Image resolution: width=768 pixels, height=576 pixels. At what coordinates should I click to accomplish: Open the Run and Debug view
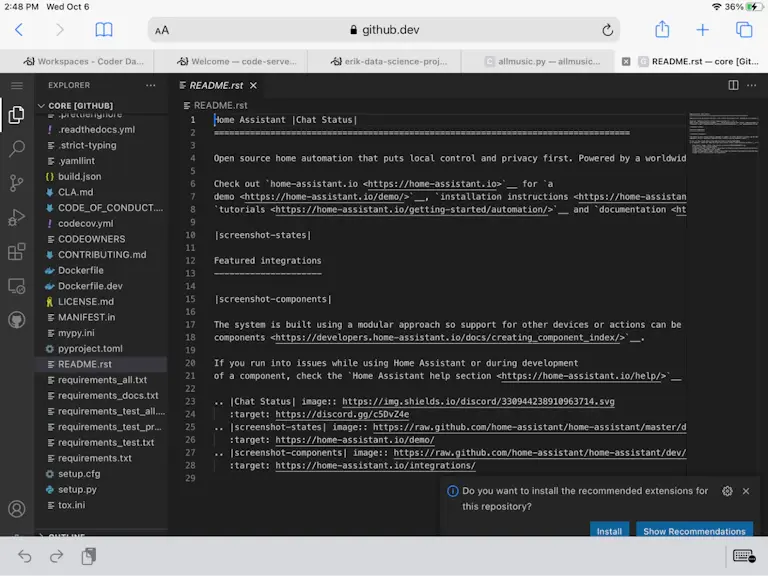click(17, 217)
